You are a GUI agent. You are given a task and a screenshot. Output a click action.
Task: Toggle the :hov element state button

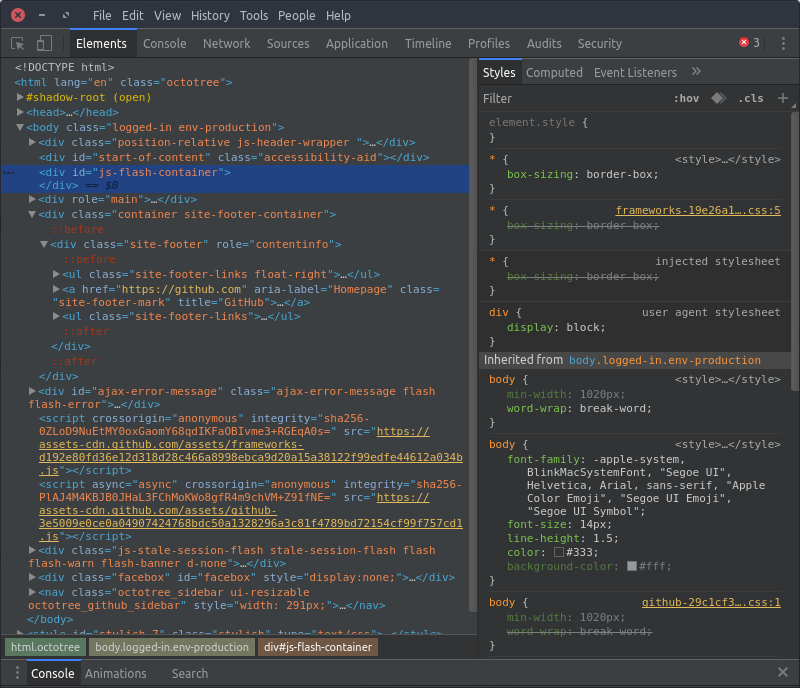click(x=686, y=98)
